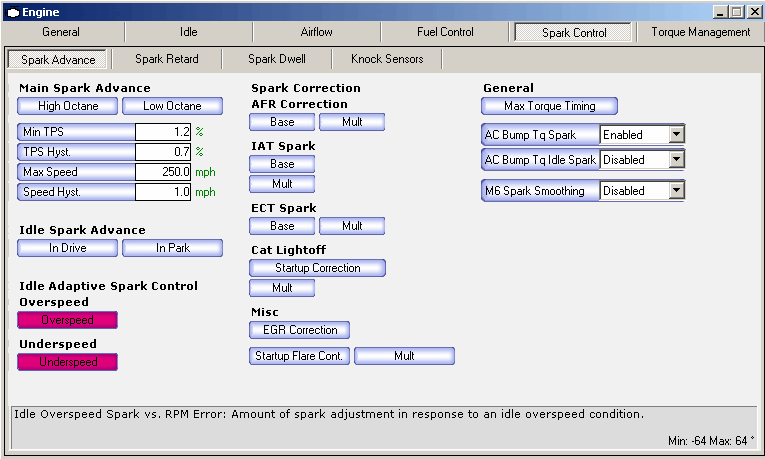Image resolution: width=765 pixels, height=459 pixels.
Task: Expand the AC Bump Tq Idle Spark dropdown arrow
Action: (x=676, y=159)
